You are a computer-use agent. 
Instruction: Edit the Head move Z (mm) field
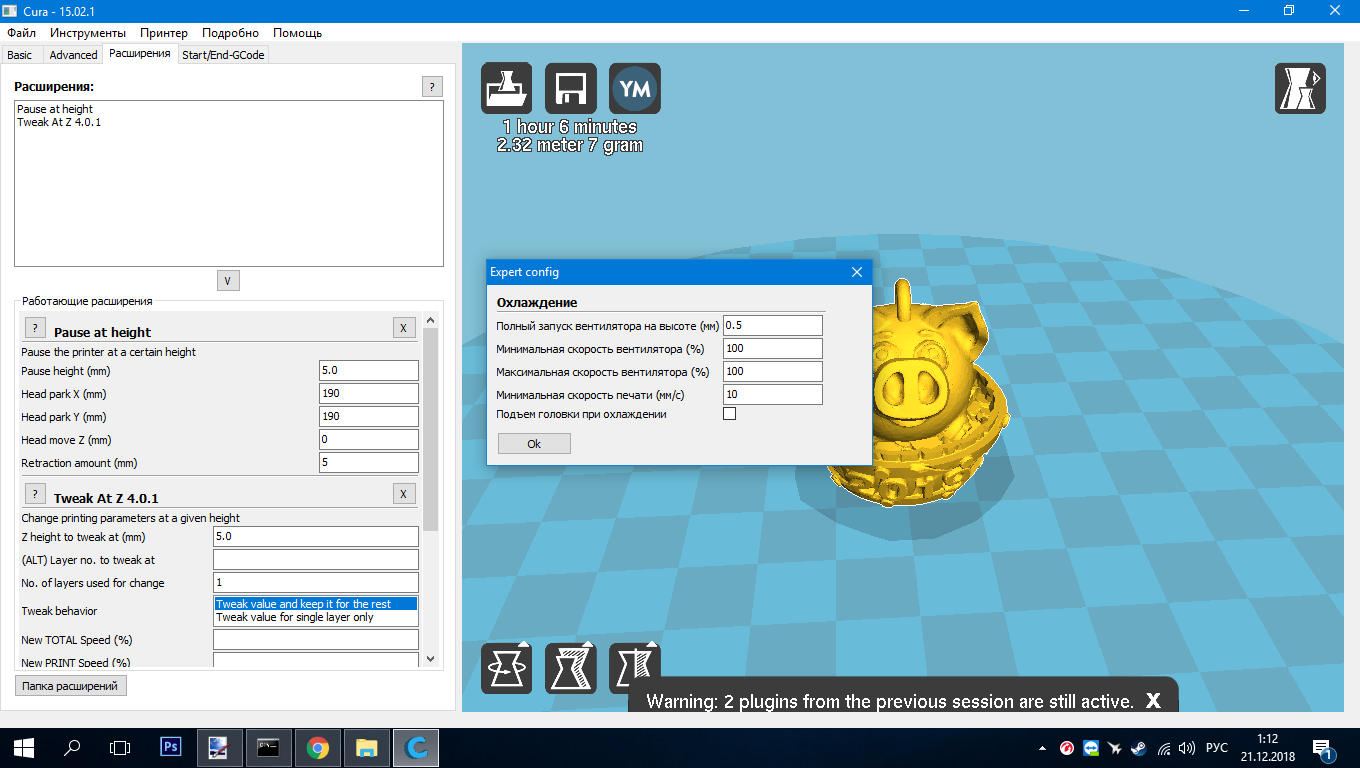(369, 440)
